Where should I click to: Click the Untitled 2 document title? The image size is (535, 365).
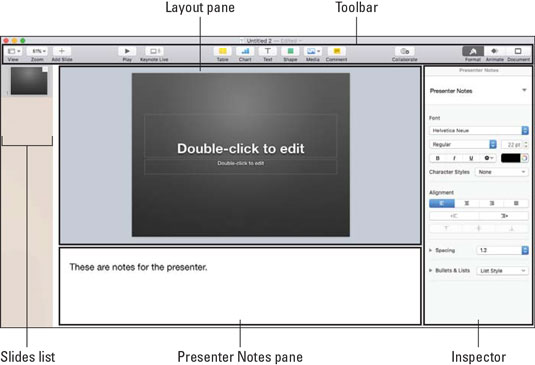click(259, 41)
